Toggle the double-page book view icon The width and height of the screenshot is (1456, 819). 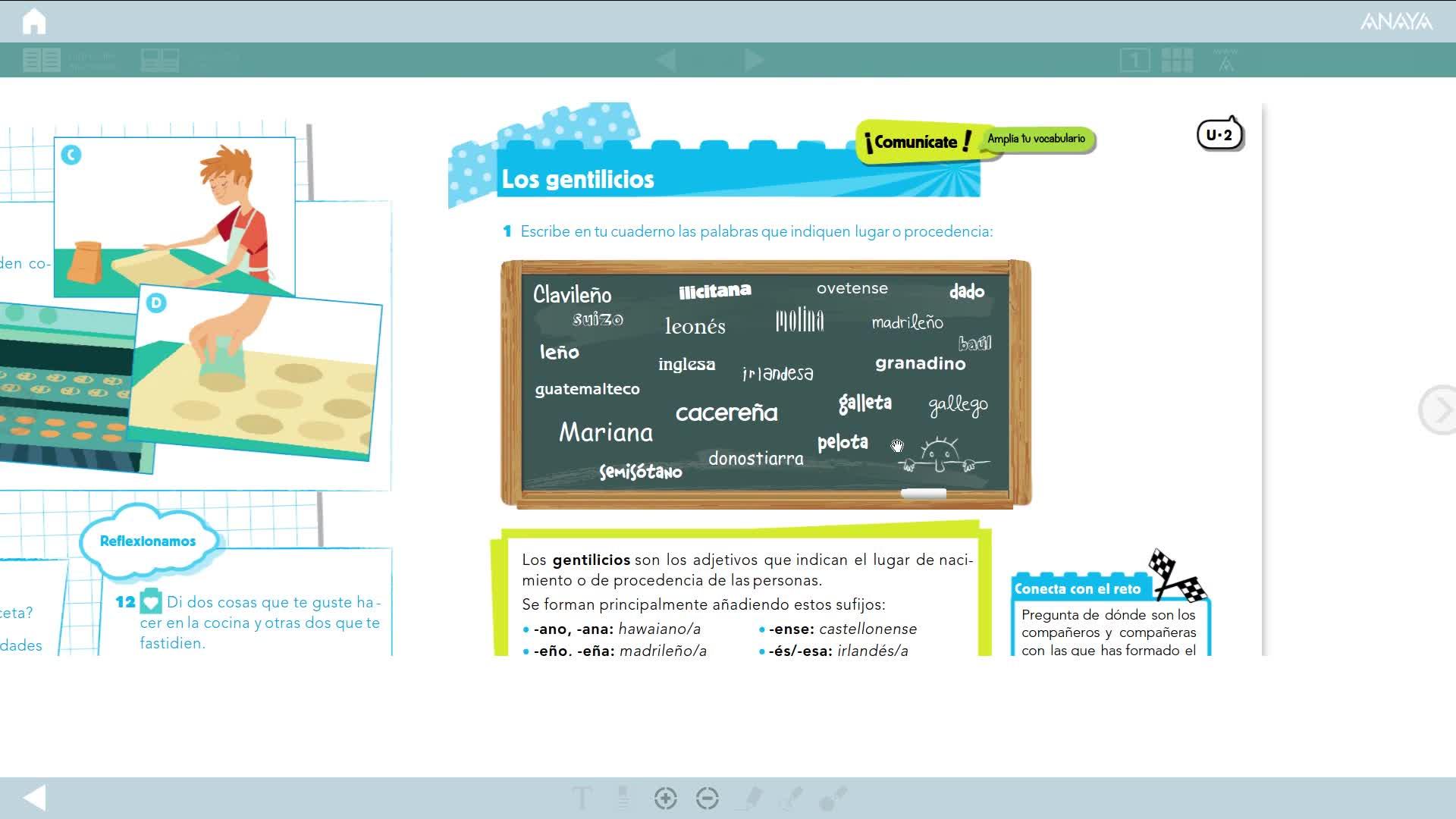pos(42,60)
